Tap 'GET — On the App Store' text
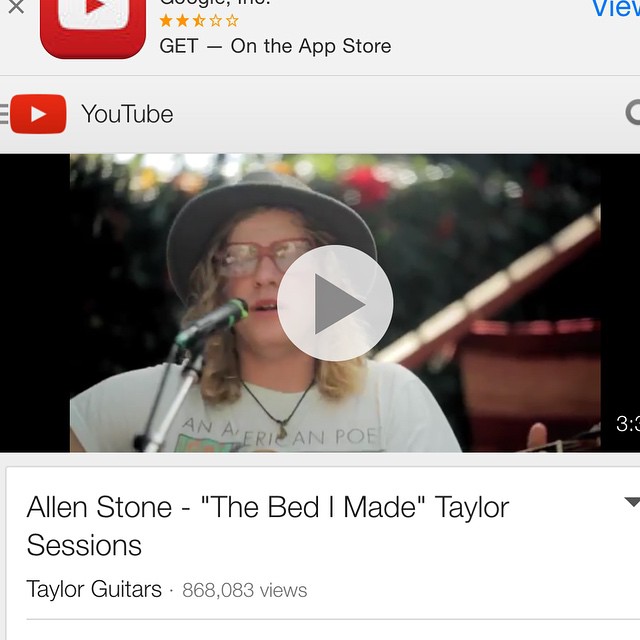This screenshot has width=640, height=640. click(x=276, y=46)
